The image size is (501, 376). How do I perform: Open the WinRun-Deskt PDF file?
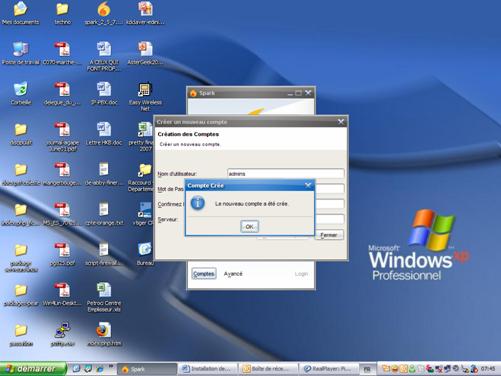tap(62, 294)
